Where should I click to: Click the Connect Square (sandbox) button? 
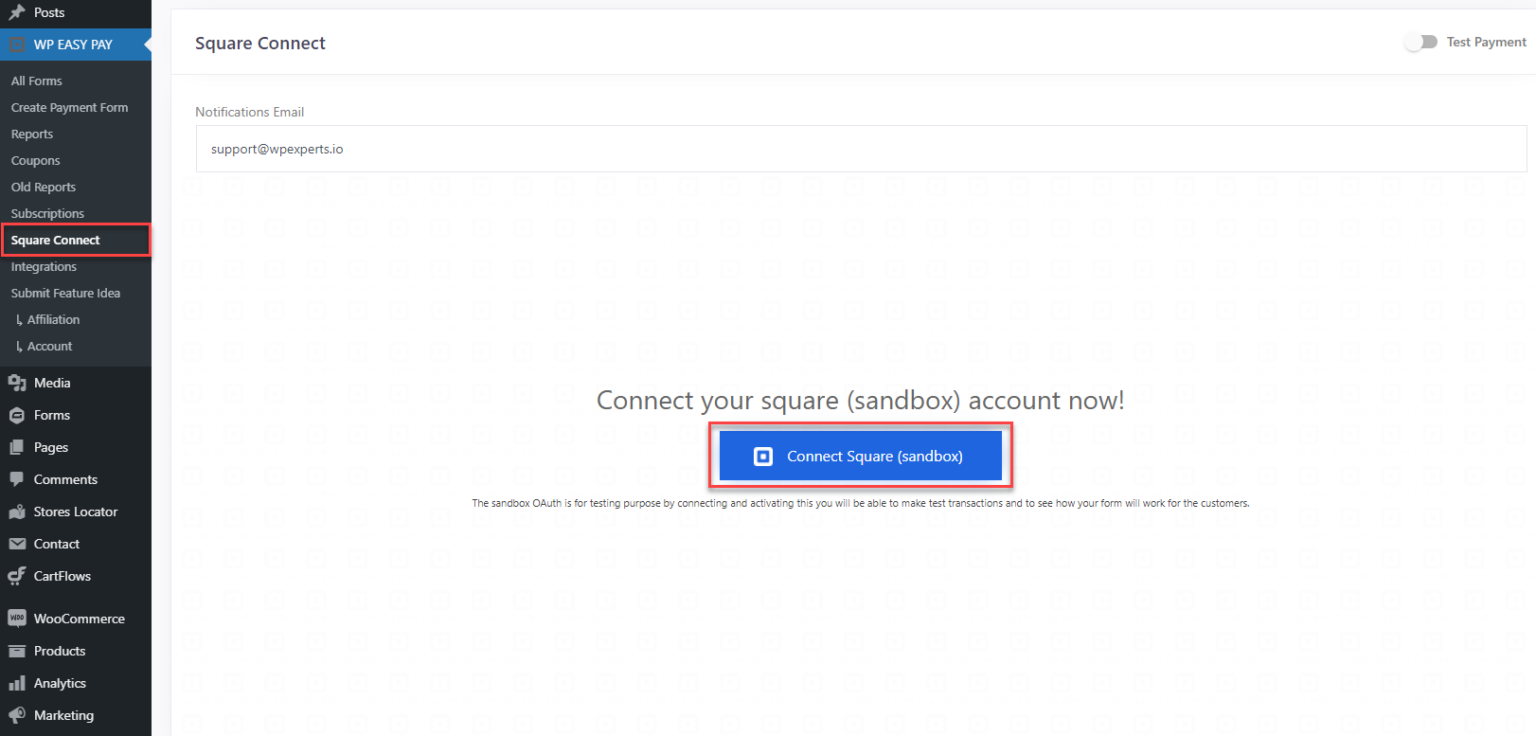[859, 456]
